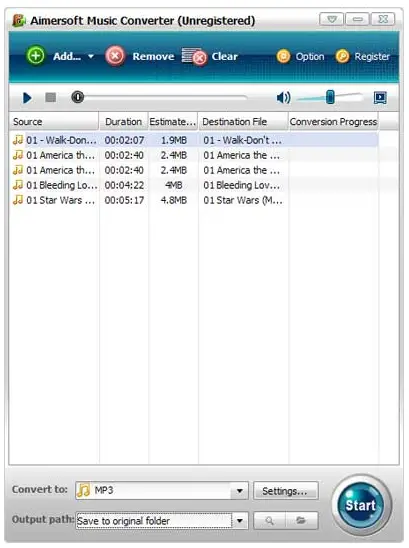Close the Aimersoft Music Converter window

tap(383, 19)
